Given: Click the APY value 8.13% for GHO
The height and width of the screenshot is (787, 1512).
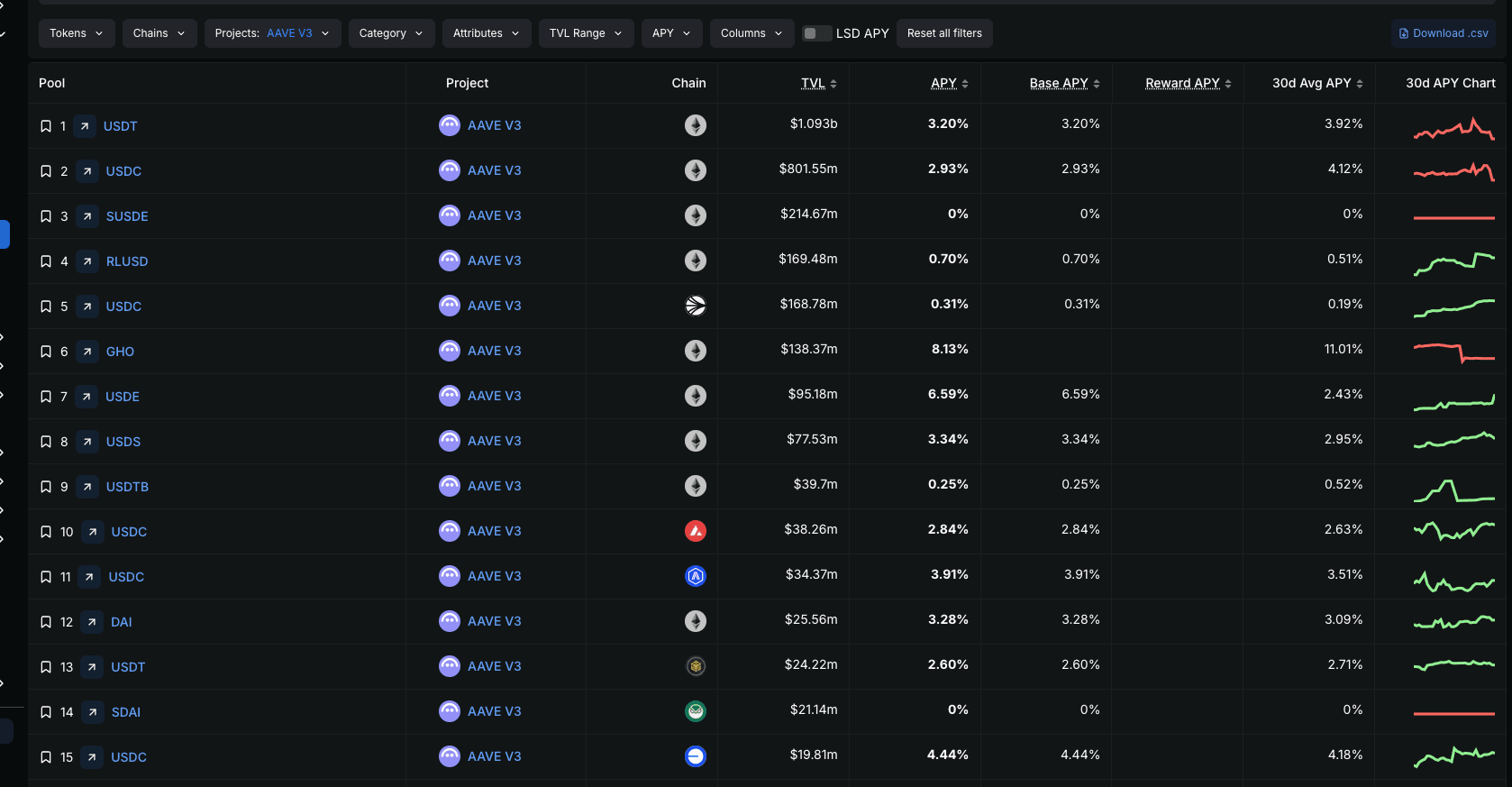Looking at the screenshot, I should (x=950, y=349).
